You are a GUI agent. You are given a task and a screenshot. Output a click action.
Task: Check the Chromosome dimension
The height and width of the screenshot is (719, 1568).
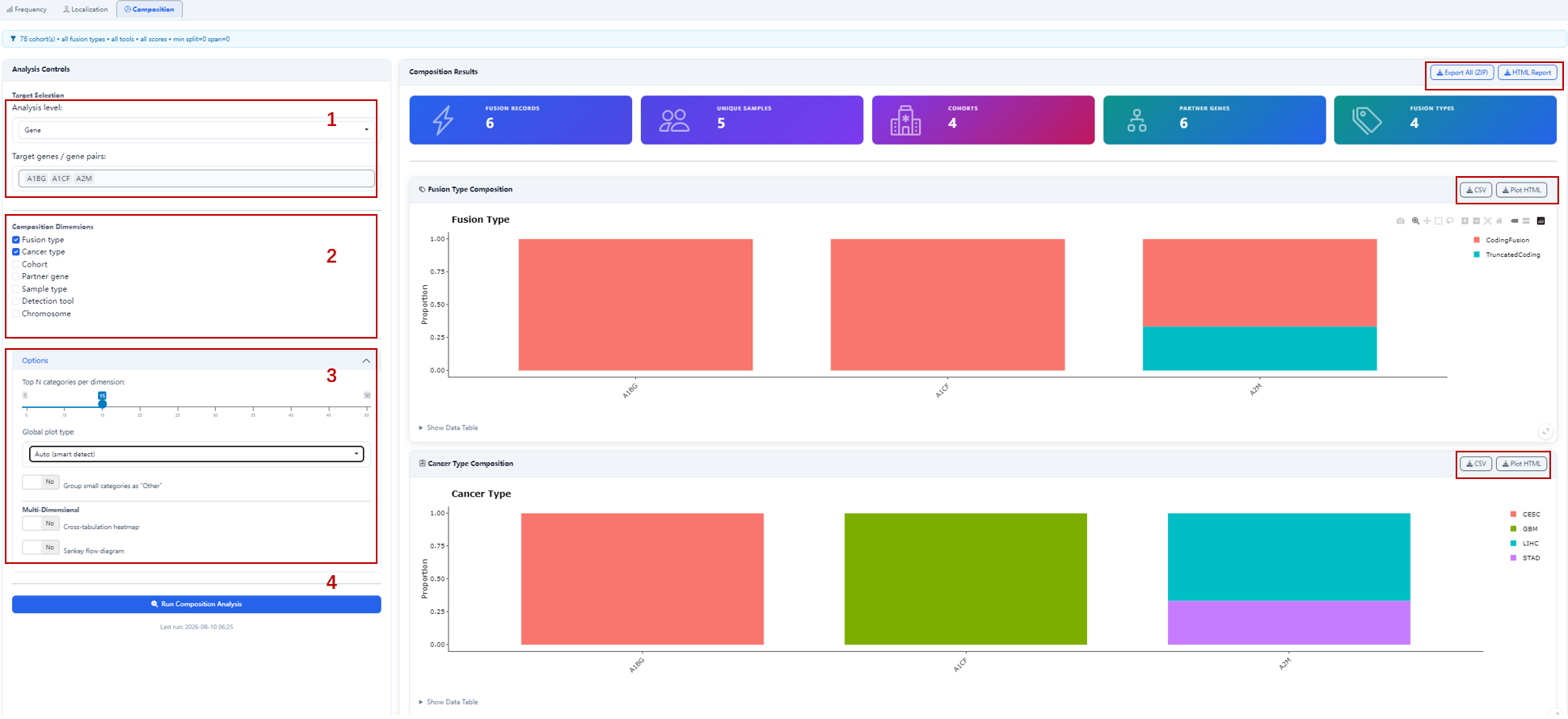(16, 313)
